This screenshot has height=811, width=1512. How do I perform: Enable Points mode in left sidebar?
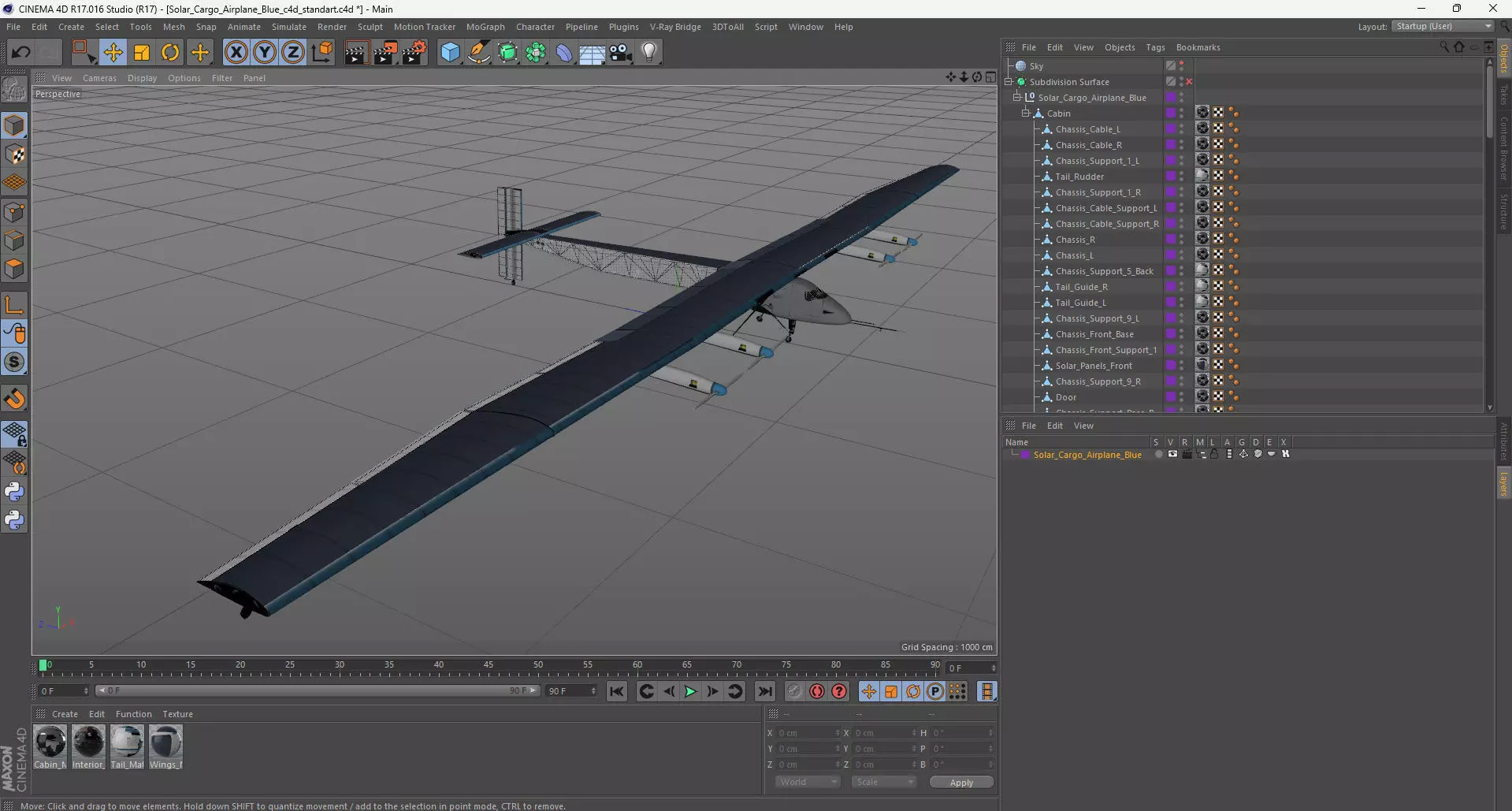click(x=14, y=211)
